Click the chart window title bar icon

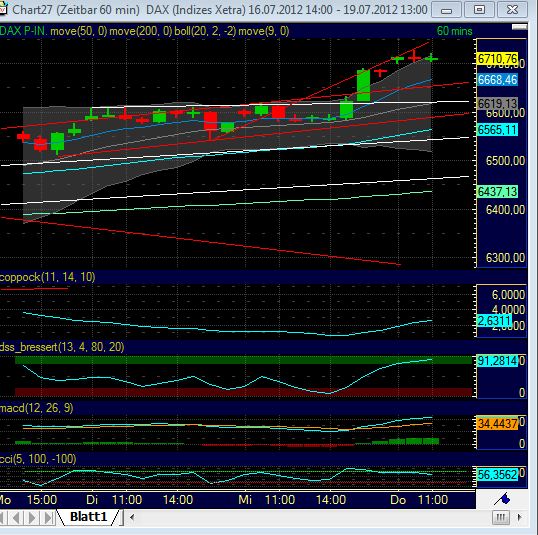[3, 9]
